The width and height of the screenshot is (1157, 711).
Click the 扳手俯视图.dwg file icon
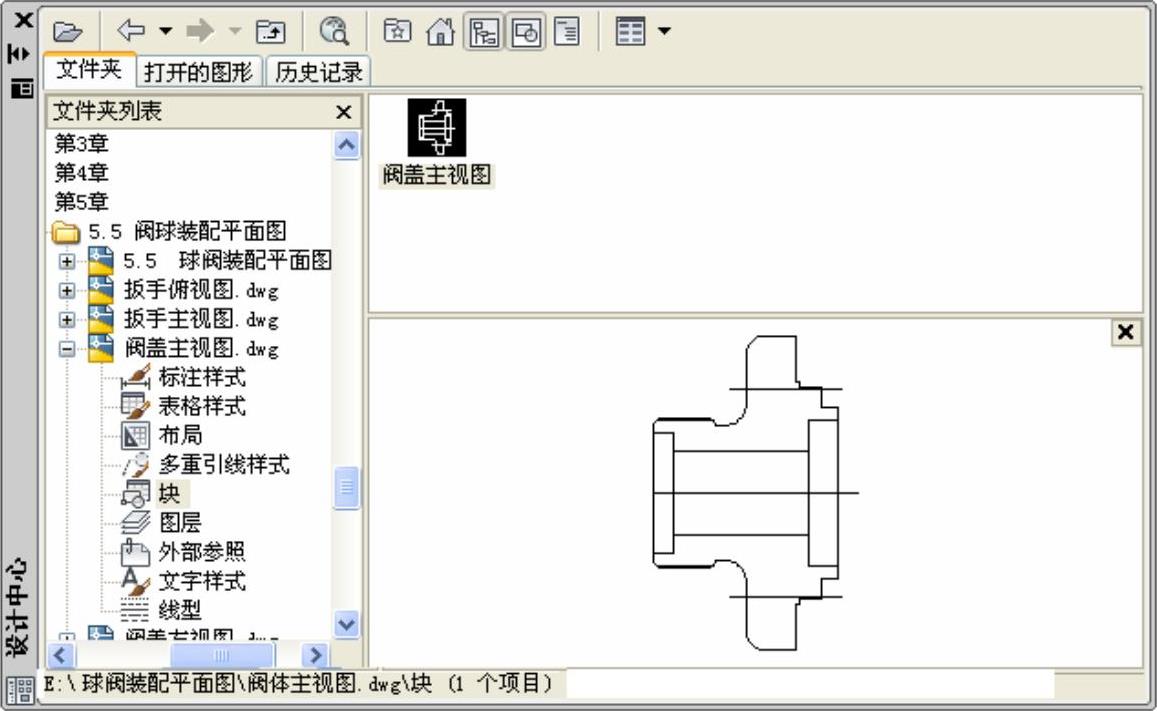[x=100, y=290]
